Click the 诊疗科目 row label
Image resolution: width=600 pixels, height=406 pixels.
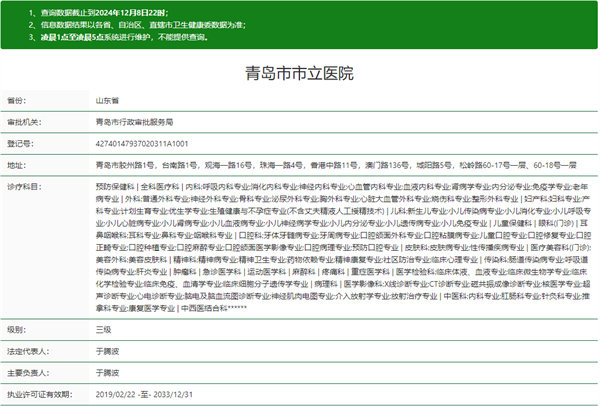22,187
